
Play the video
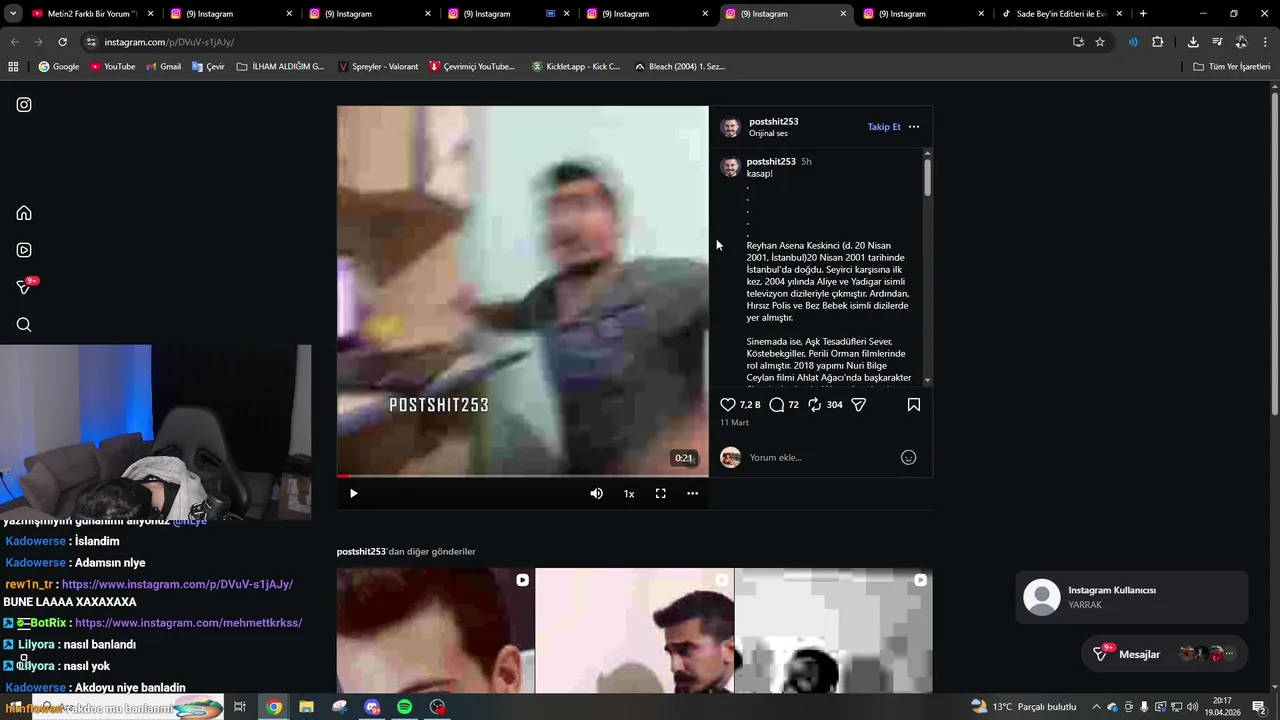click(x=353, y=493)
